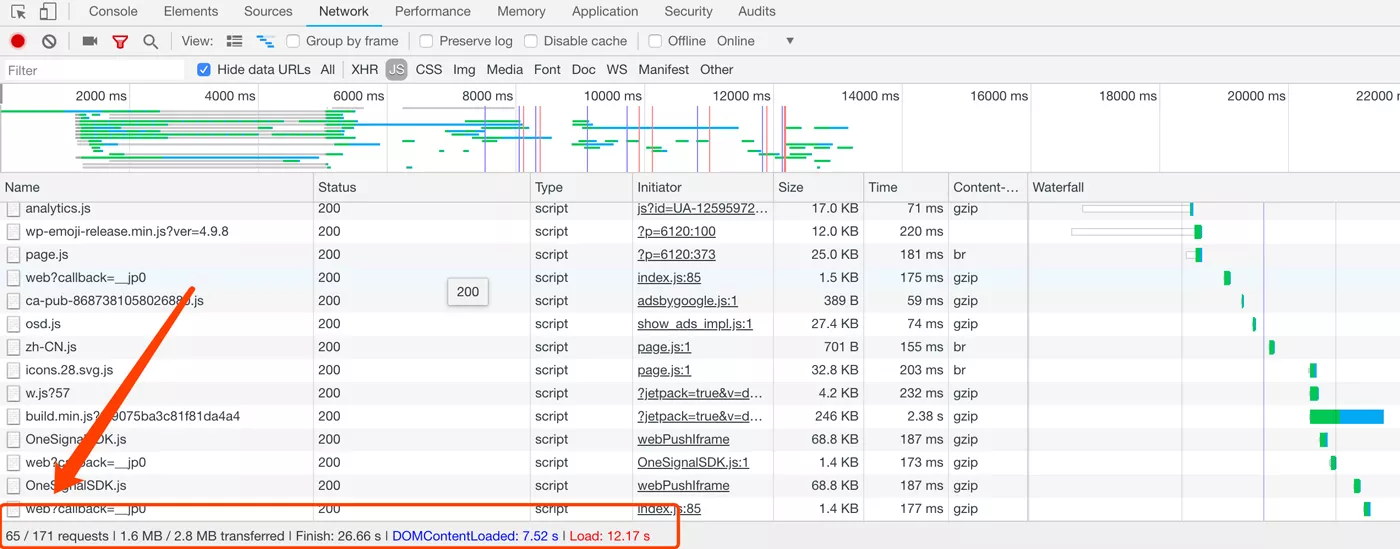The height and width of the screenshot is (549, 1400).
Task: Enable Preserve log checkbox
Action: pyautogui.click(x=426, y=41)
